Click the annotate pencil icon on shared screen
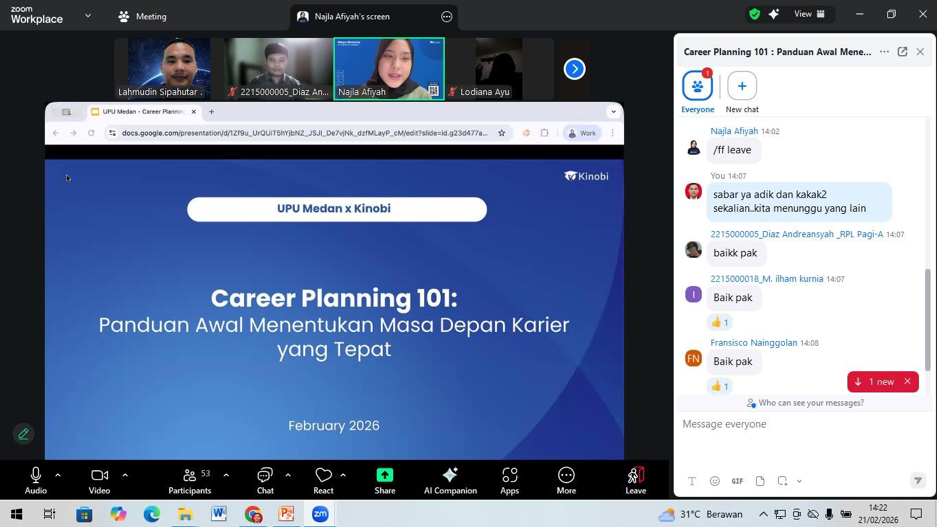This screenshot has height=527, width=937. [x=24, y=434]
